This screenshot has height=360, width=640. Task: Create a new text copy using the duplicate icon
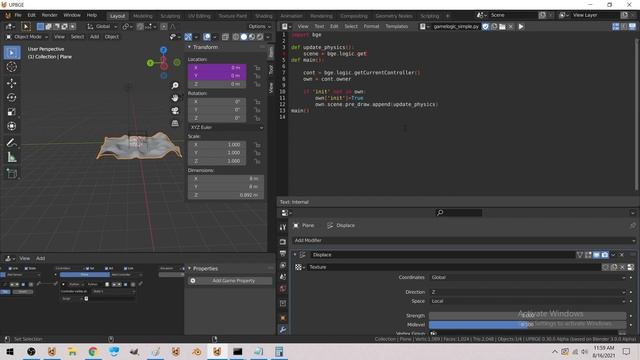coord(494,27)
